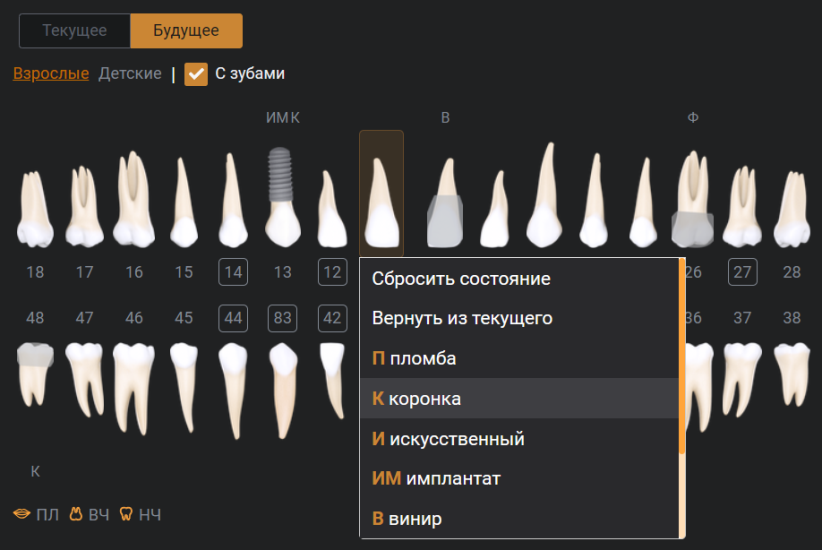Viewport: 822px width, 550px height.
Task: Select upper tooth 18 image
Action: 35,208
